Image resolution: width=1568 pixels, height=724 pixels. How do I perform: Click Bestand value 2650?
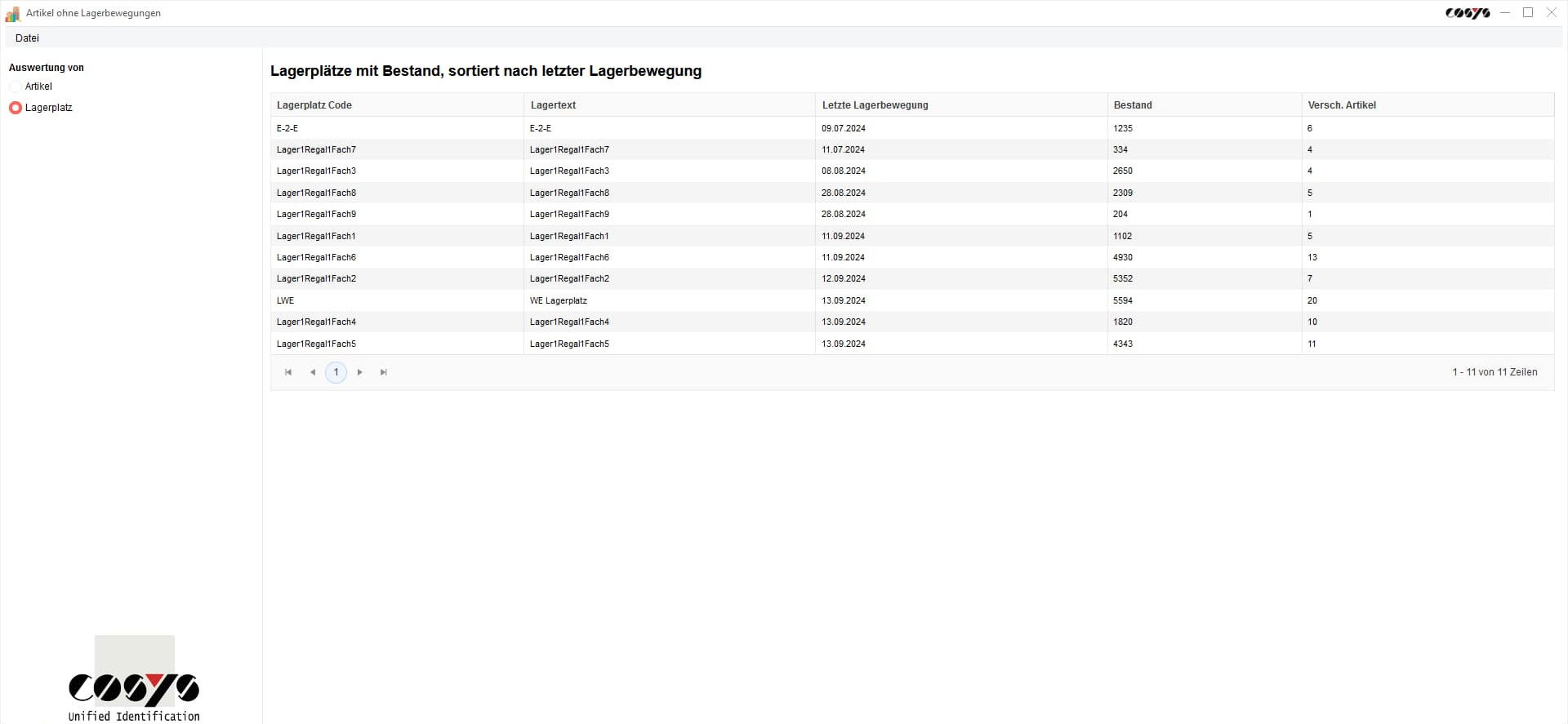pos(1123,171)
